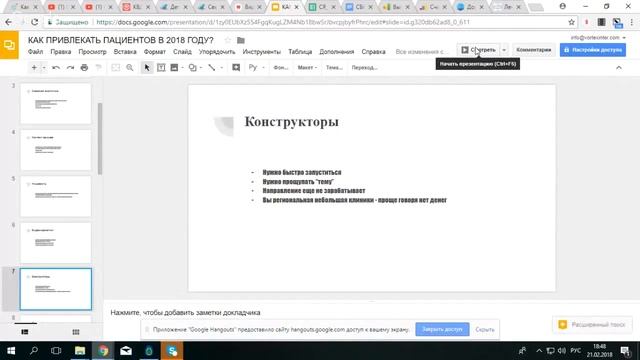The image size is (640, 360).
Task: Start the presentation with Смотреть button
Action: pyautogui.click(x=478, y=50)
